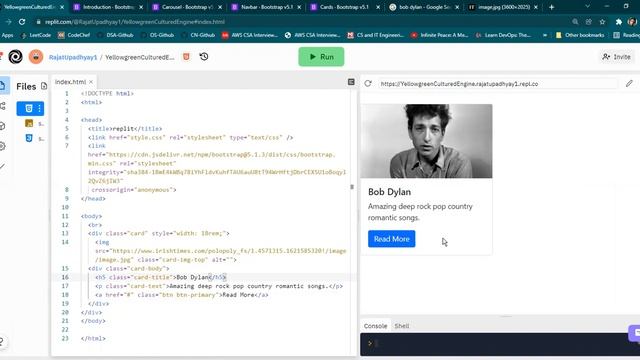This screenshot has width=640, height=360.
Task: Select the Files sidebar icon
Action: (x=3, y=86)
